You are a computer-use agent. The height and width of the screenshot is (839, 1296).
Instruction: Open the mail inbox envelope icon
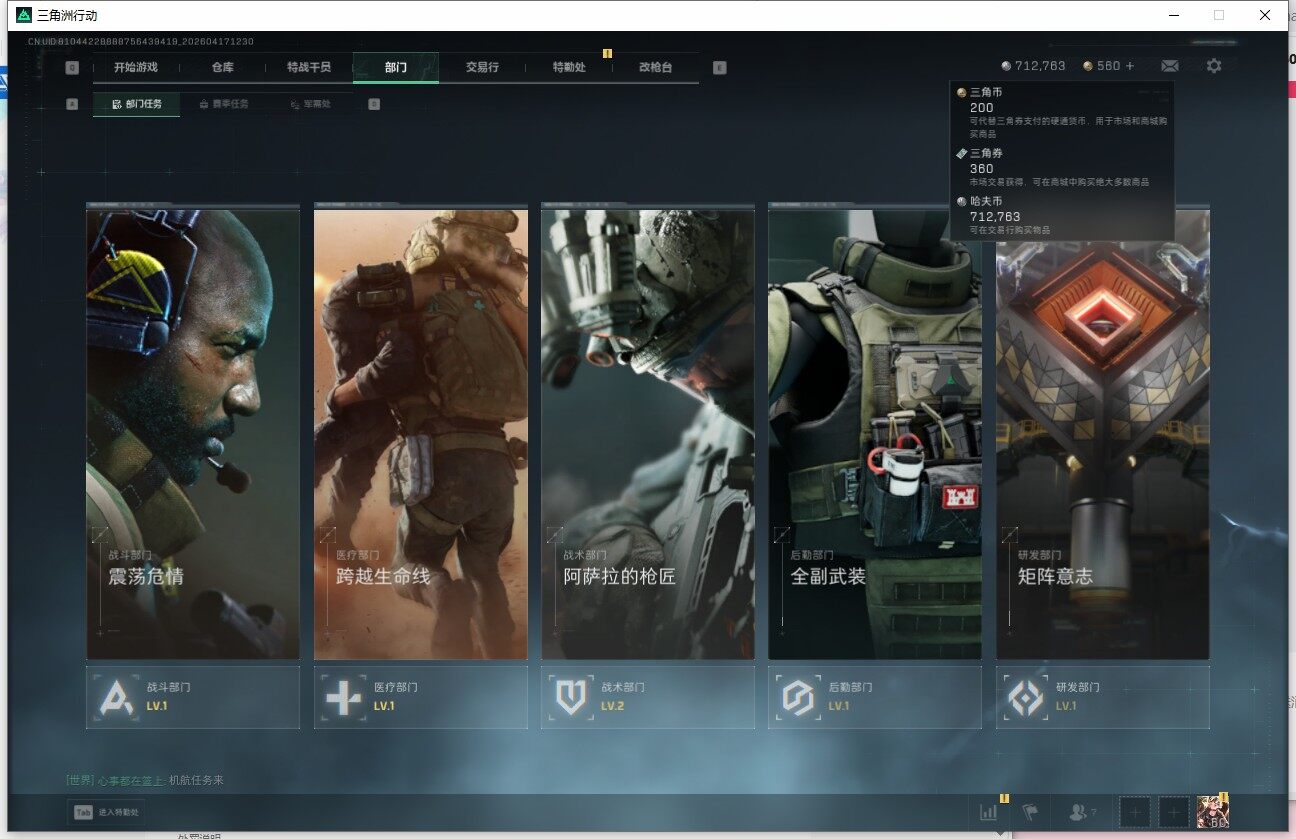(1170, 66)
